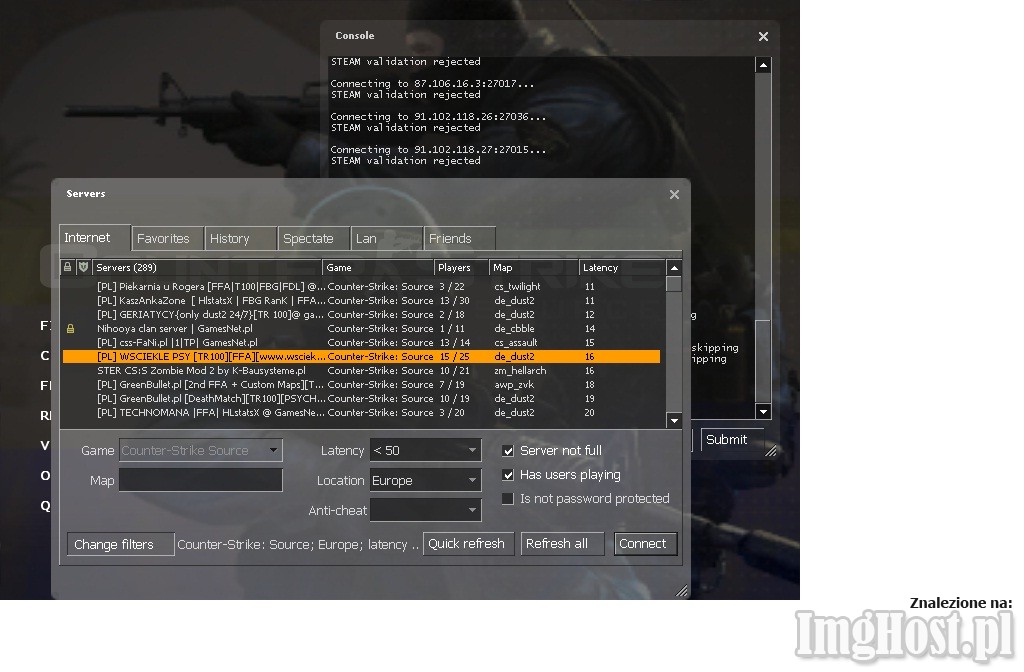Switch to the Favorites tab

168,238
